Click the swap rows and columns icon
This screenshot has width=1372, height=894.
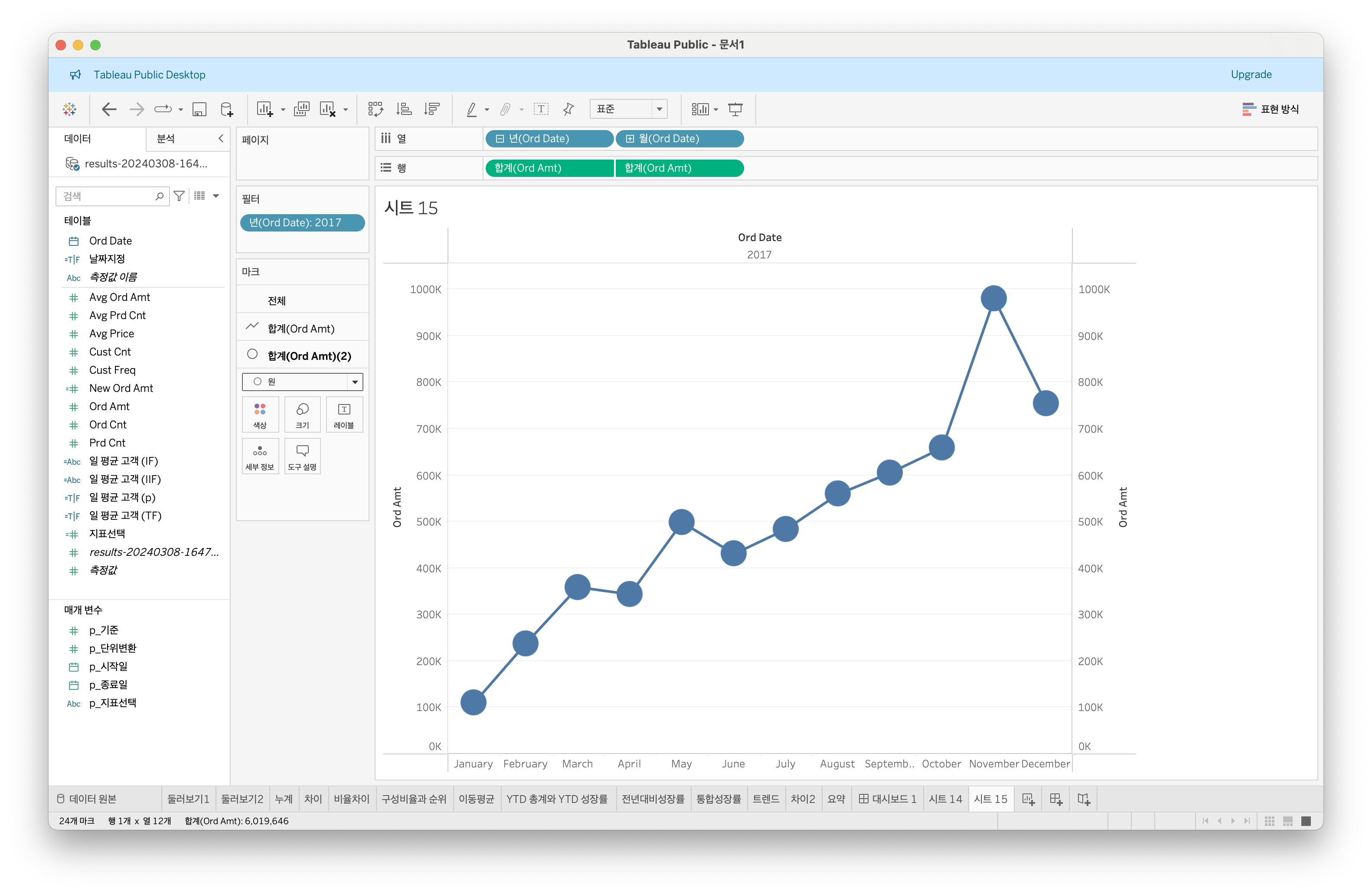coord(376,109)
